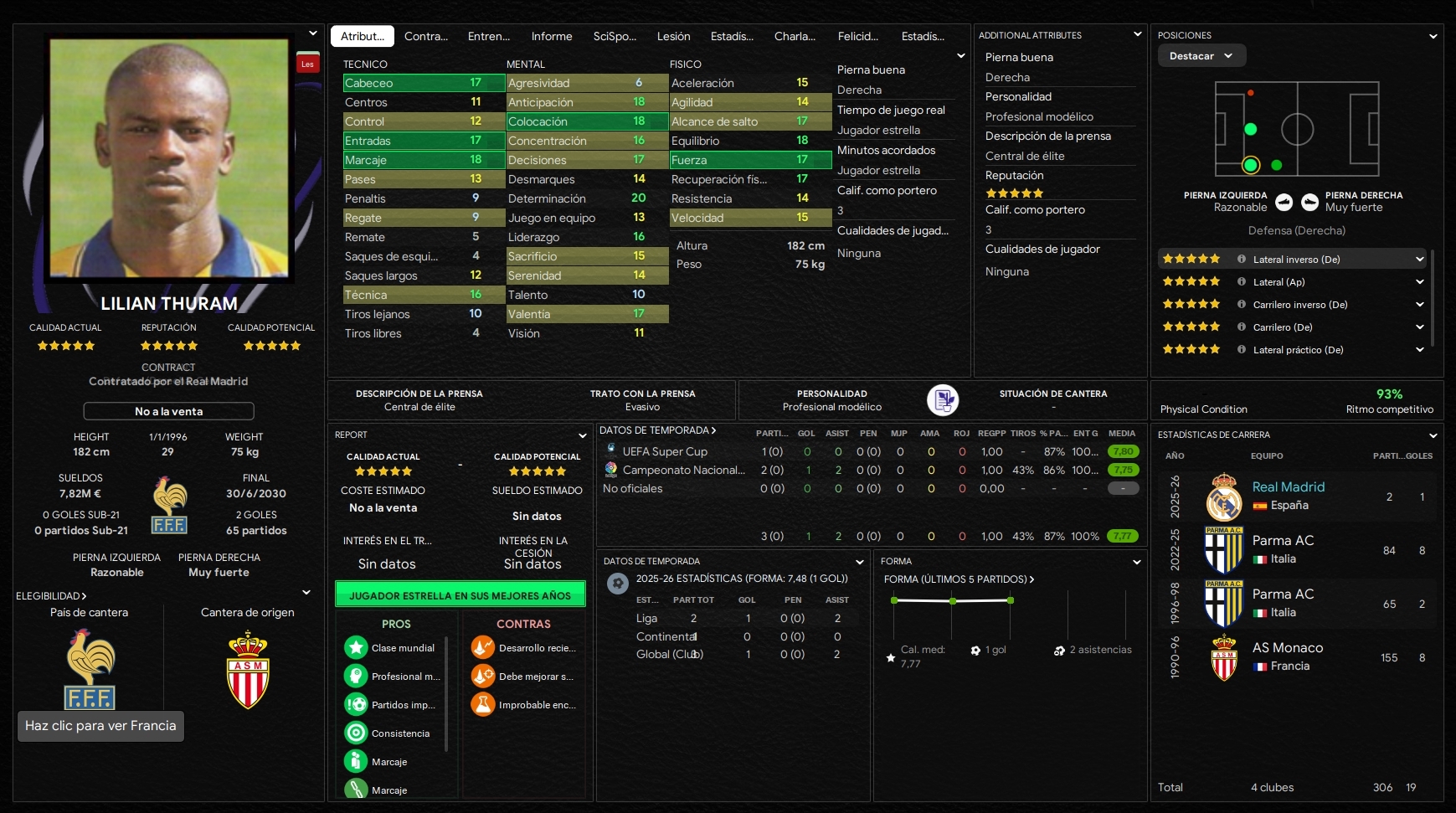Open the Destacar dropdown

point(1202,56)
